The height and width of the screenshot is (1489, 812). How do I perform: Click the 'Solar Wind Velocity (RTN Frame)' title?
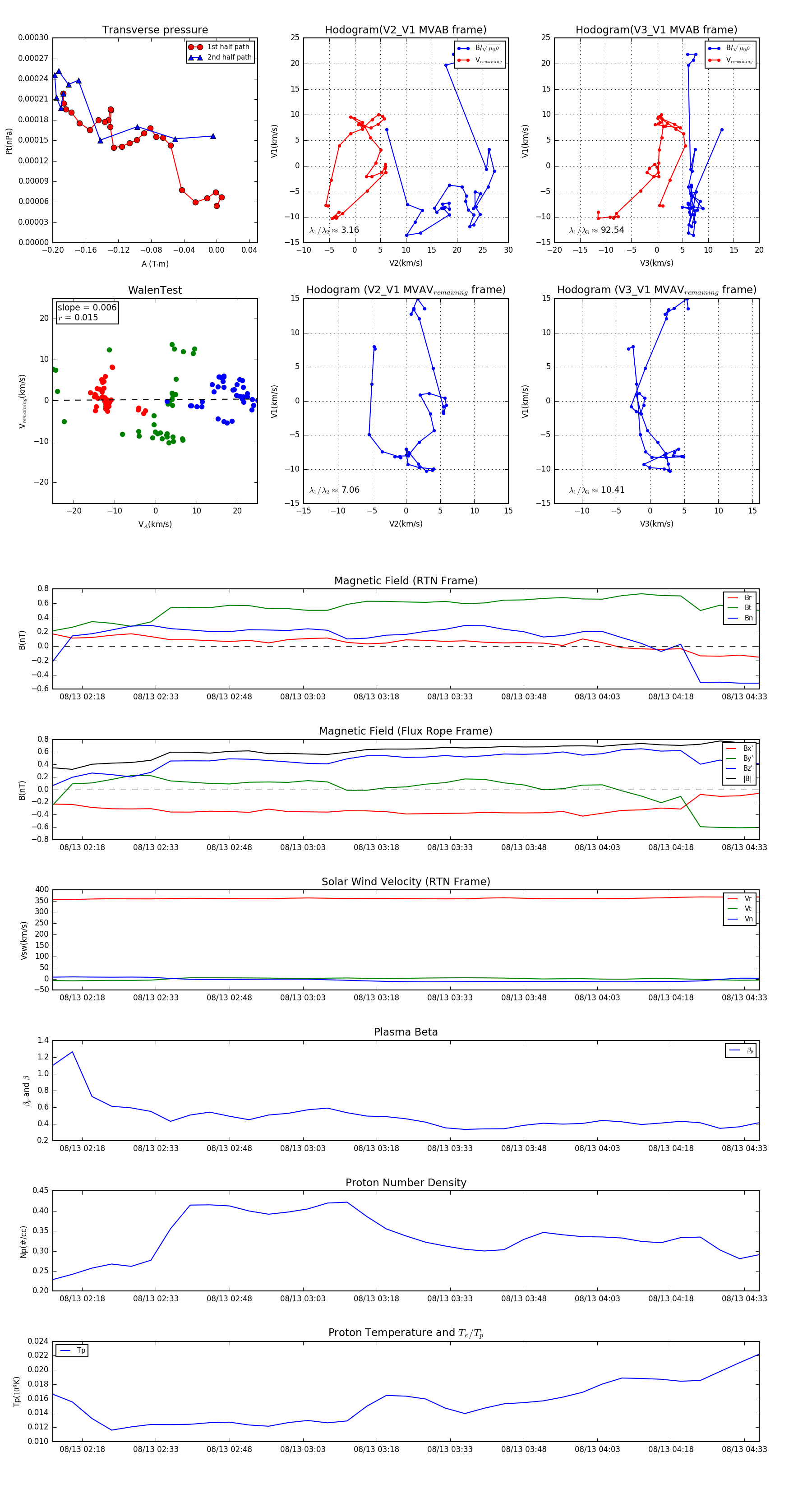tap(406, 882)
